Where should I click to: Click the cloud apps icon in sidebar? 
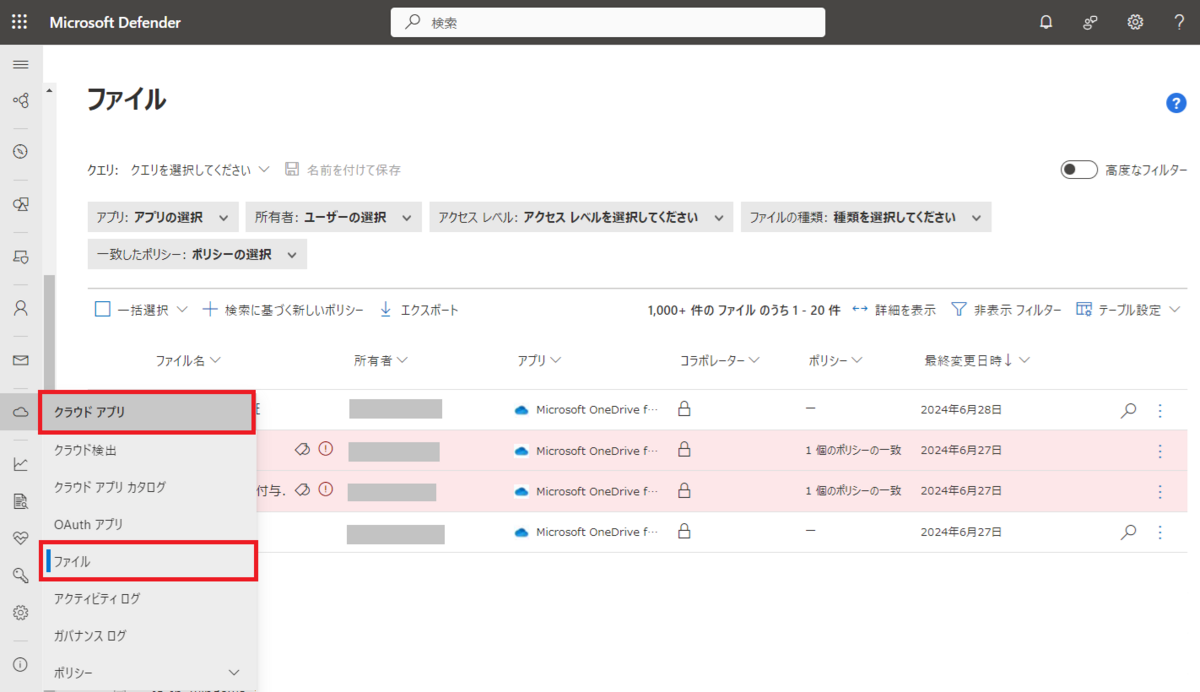20,412
